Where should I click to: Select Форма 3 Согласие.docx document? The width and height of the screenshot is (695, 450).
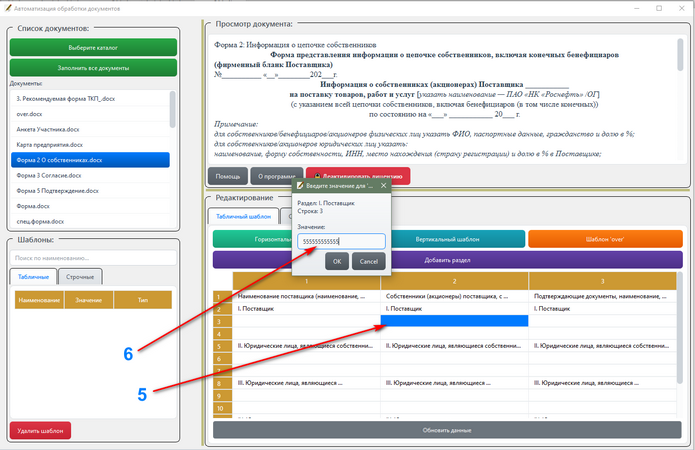(90, 175)
